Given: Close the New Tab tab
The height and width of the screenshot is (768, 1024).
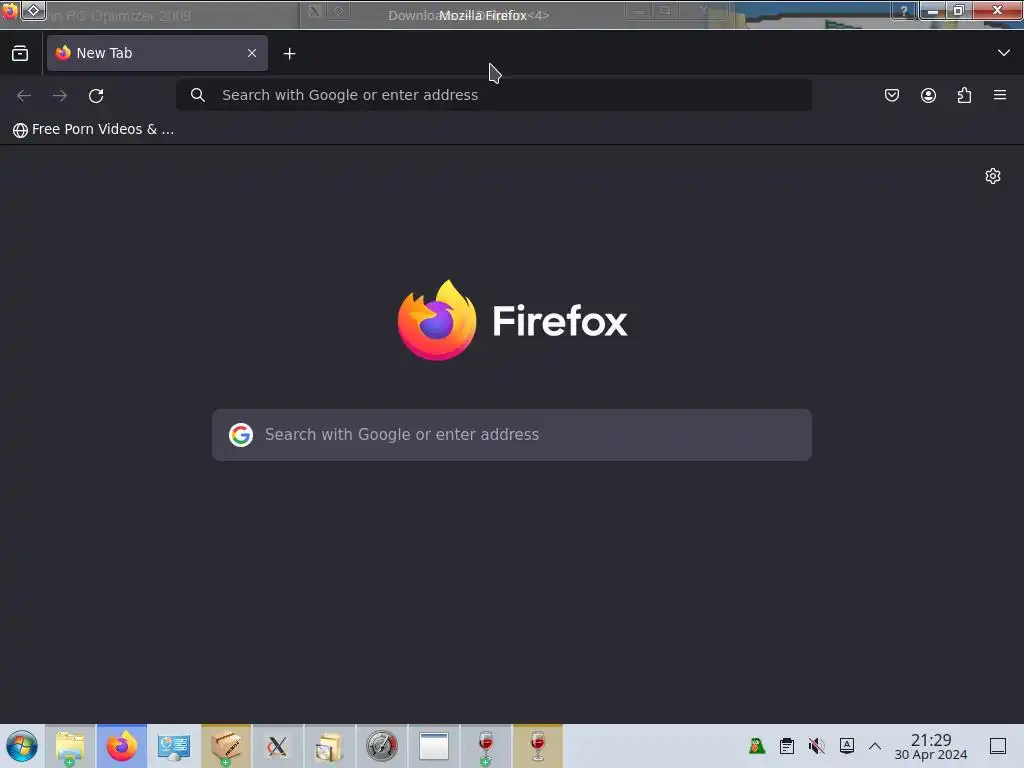Looking at the screenshot, I should 252,53.
